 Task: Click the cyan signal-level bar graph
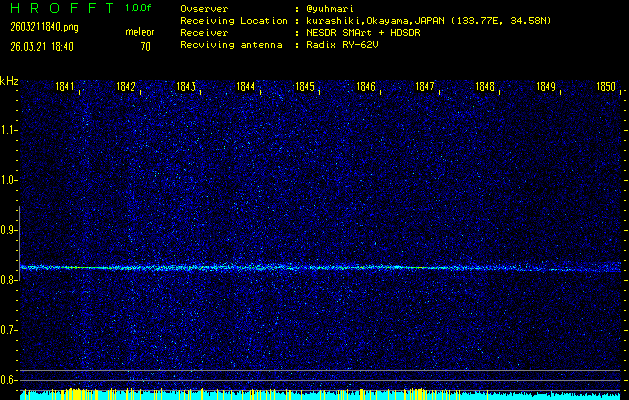[320, 395]
